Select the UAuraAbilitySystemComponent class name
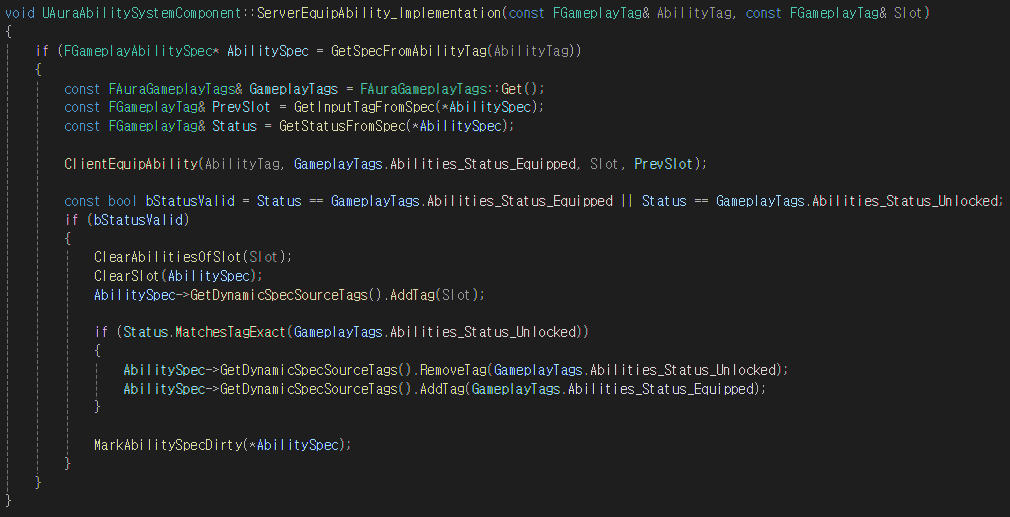Viewport: 1010px width, 517px height. (x=144, y=13)
